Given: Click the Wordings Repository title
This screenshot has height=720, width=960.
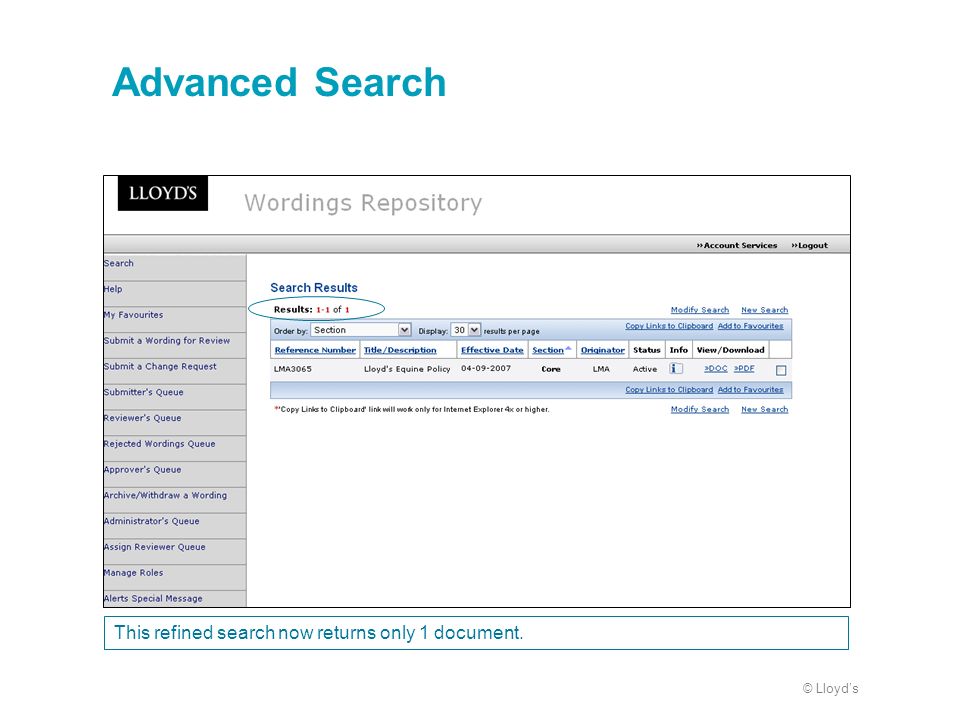Looking at the screenshot, I should tap(363, 203).
